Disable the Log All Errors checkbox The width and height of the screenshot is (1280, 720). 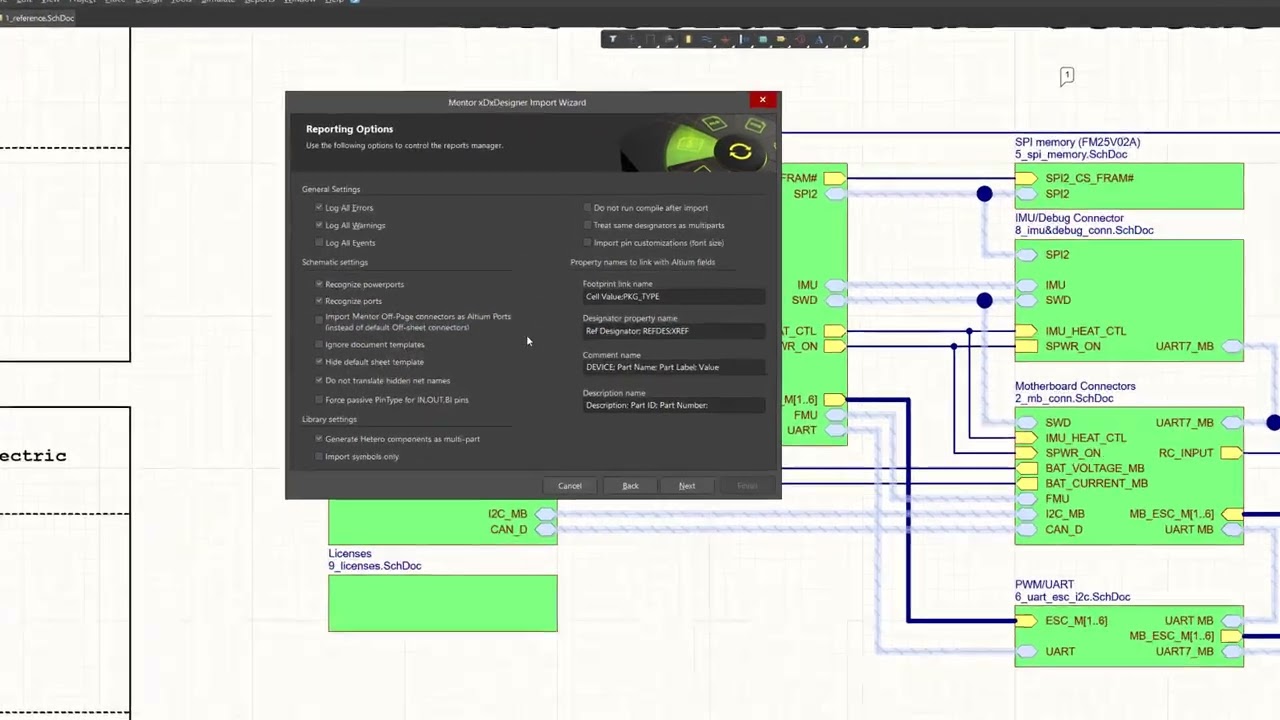pyautogui.click(x=319, y=208)
